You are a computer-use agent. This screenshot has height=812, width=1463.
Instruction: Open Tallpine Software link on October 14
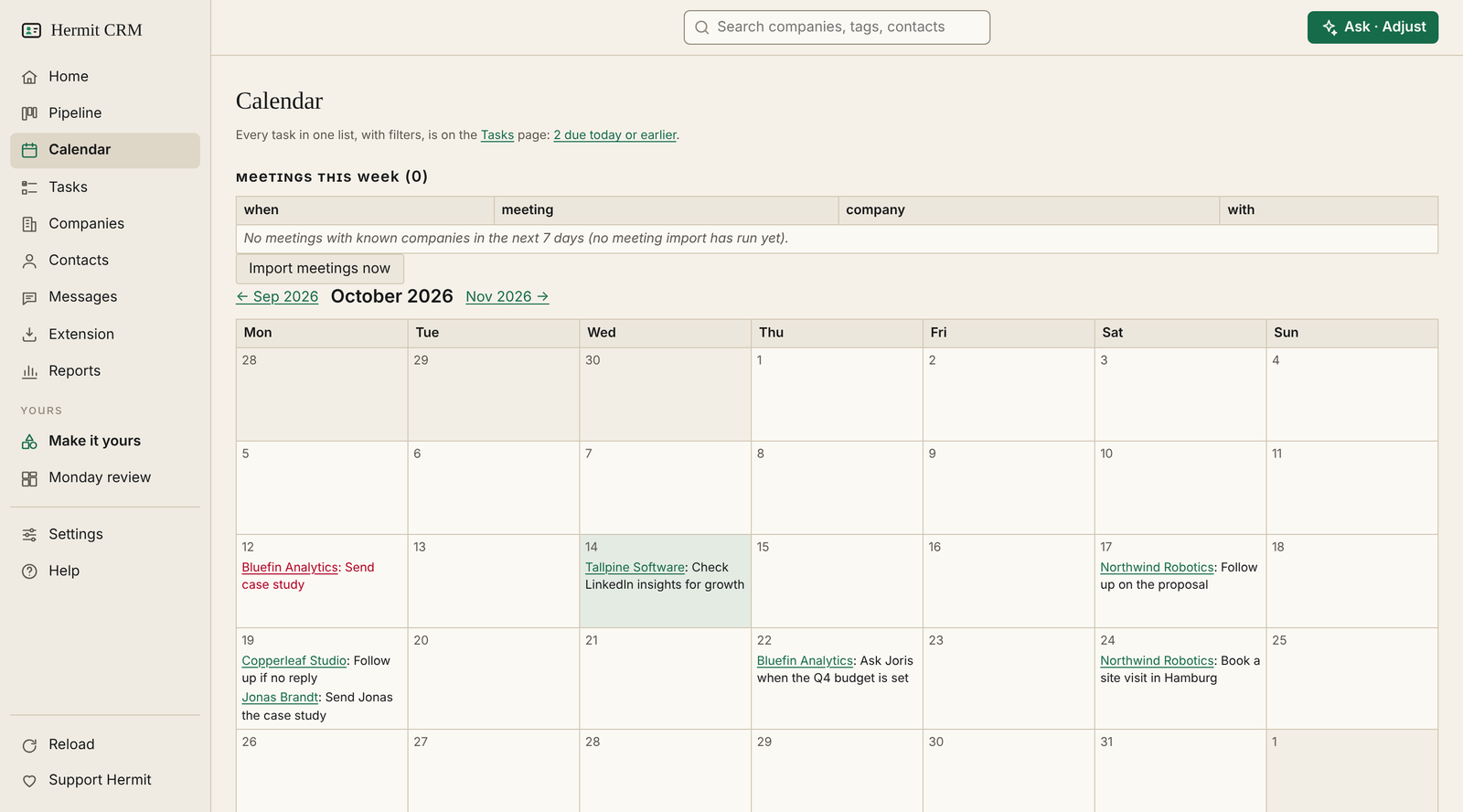[635, 568]
